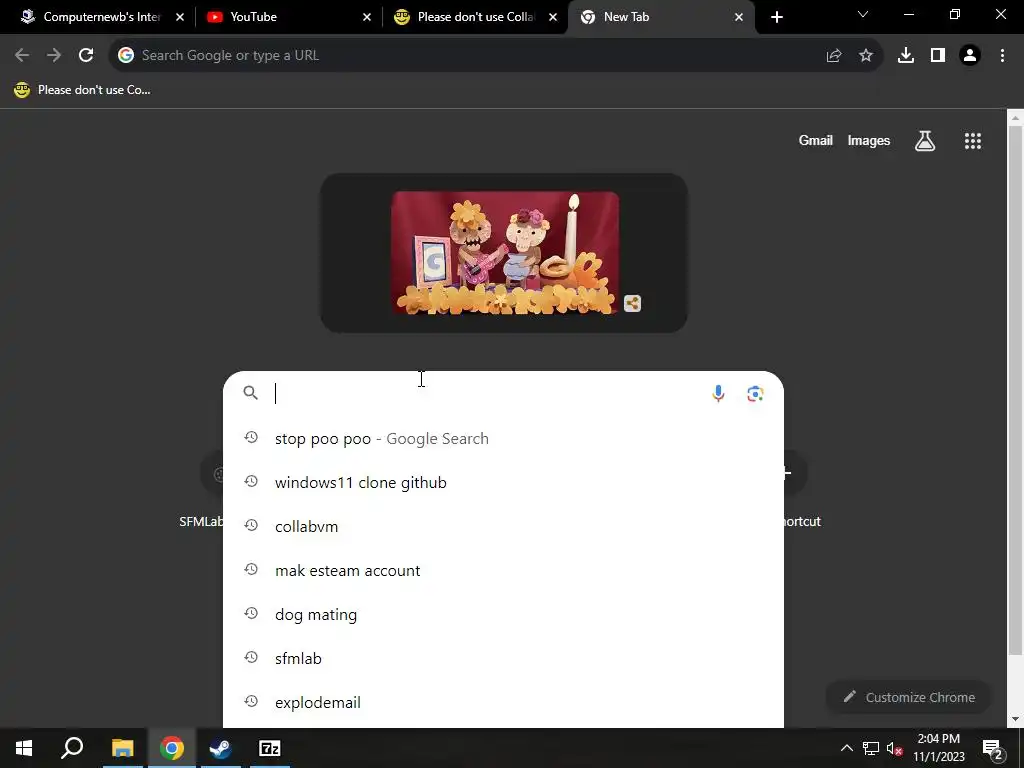Click the network tray icon
Viewport: 1024px width, 768px height.
tap(871, 748)
